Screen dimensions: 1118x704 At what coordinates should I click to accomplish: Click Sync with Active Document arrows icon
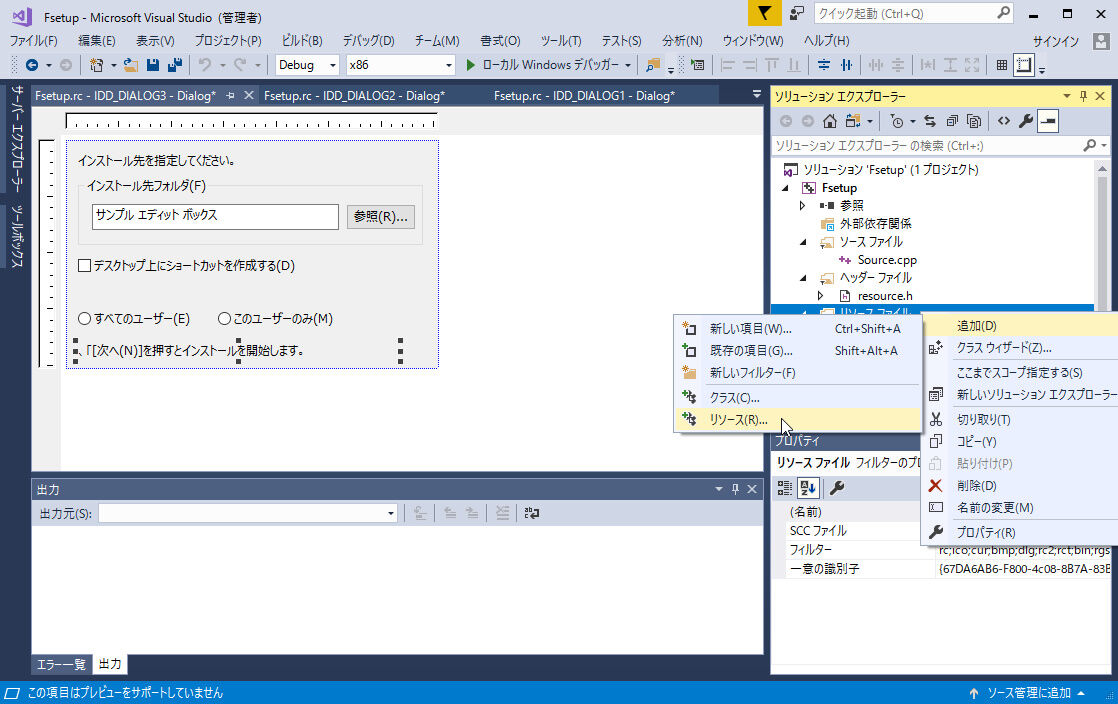tap(930, 121)
